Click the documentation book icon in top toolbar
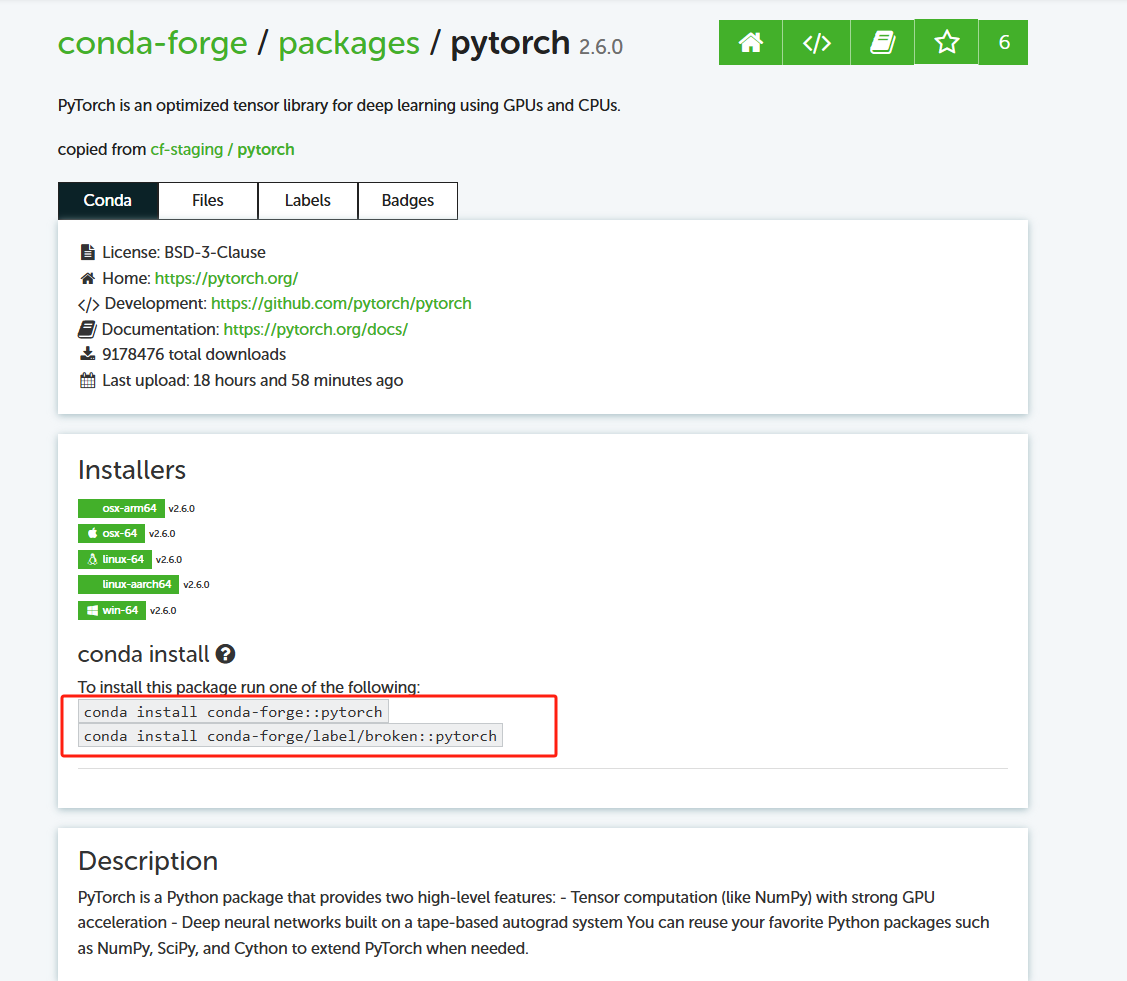 882,42
